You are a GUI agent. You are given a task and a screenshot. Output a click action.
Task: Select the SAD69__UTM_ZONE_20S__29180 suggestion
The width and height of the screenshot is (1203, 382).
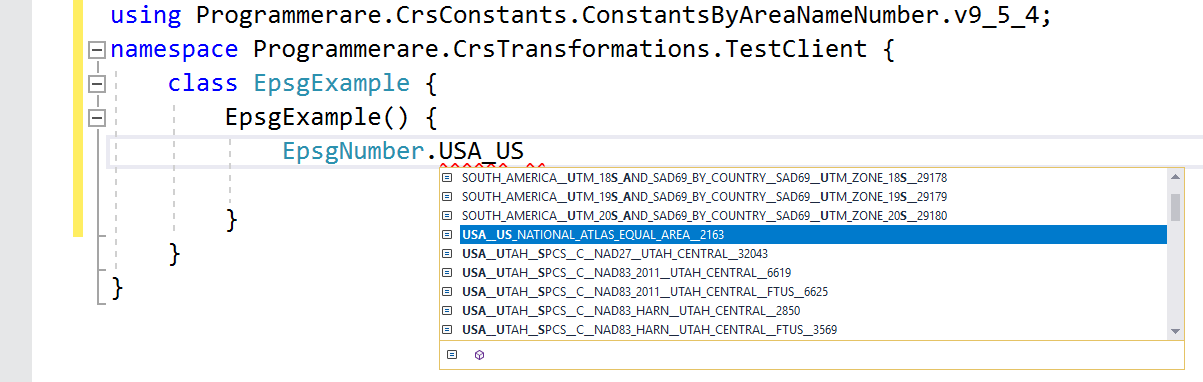click(x=812, y=216)
